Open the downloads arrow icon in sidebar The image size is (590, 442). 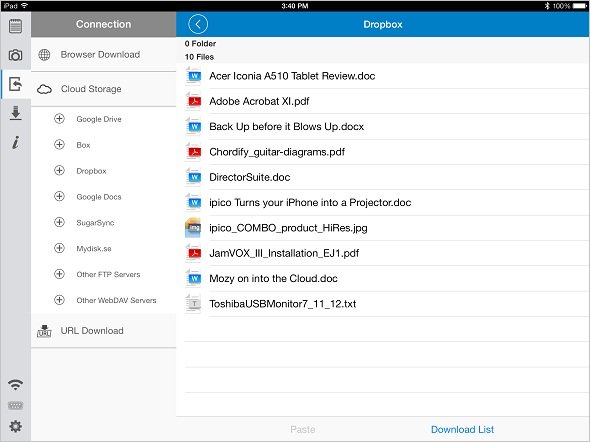(x=15, y=113)
